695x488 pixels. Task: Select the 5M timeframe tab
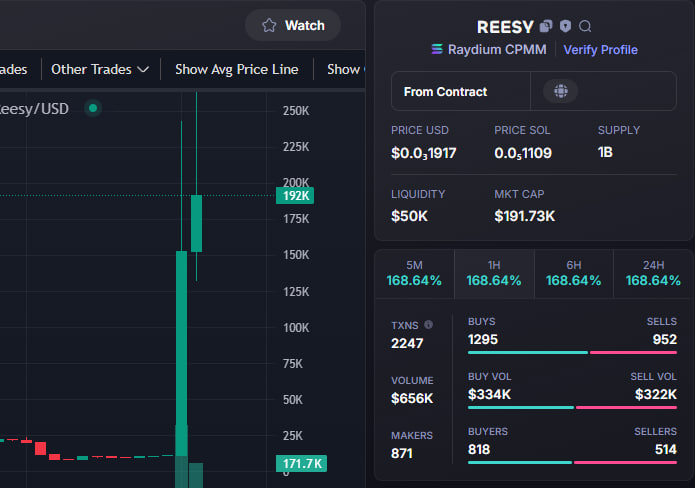tap(414, 273)
